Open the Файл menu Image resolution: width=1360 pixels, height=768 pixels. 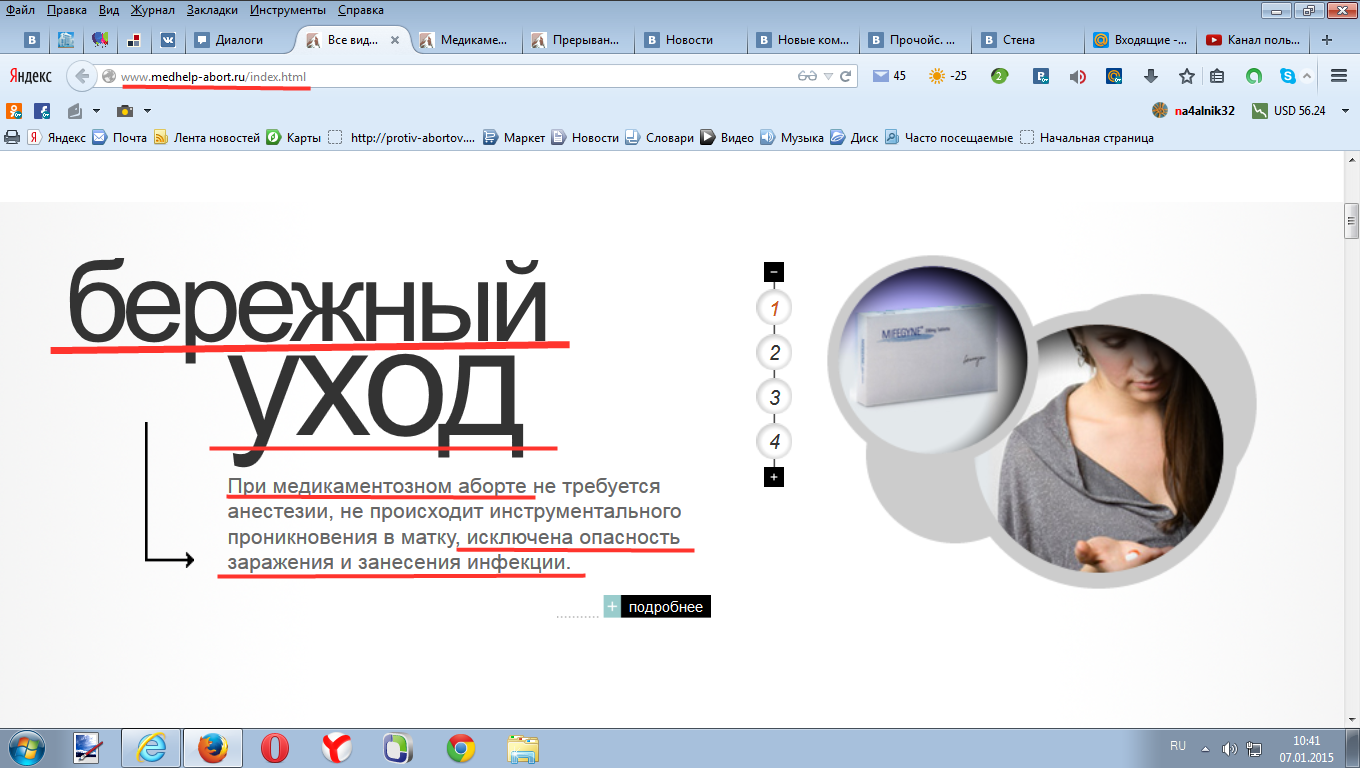click(x=20, y=10)
